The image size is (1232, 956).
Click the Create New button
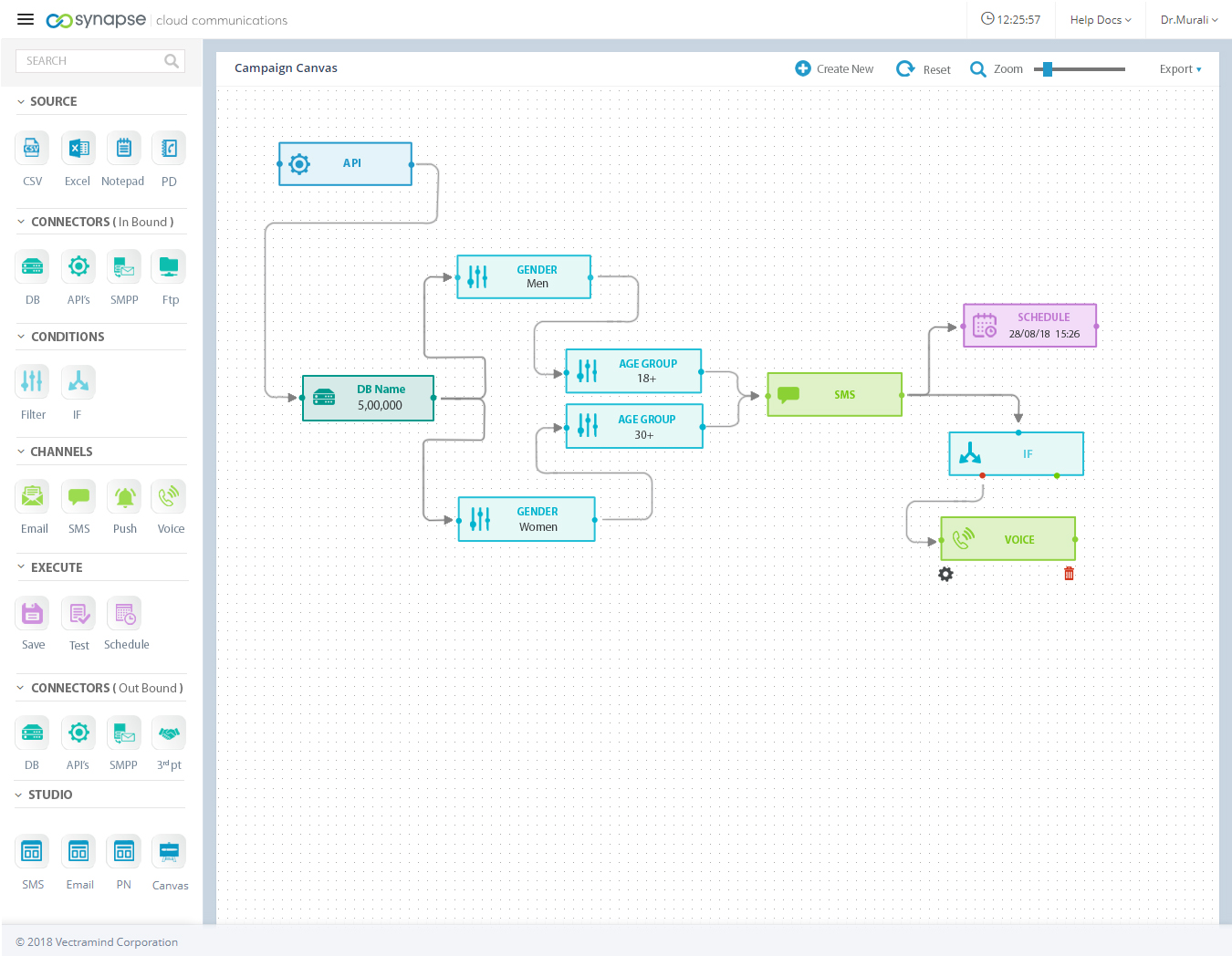[834, 69]
